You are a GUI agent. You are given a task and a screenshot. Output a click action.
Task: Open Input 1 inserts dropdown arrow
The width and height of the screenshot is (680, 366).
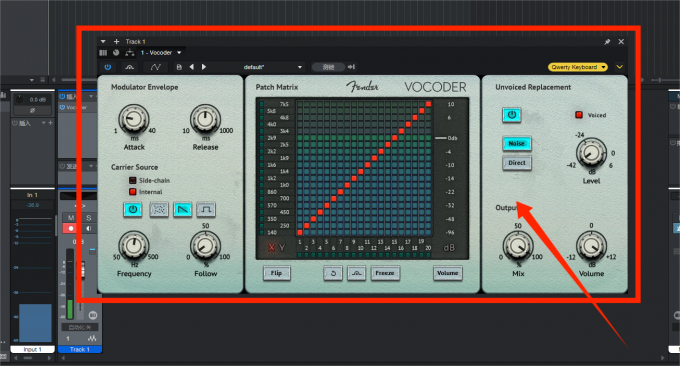43,123
